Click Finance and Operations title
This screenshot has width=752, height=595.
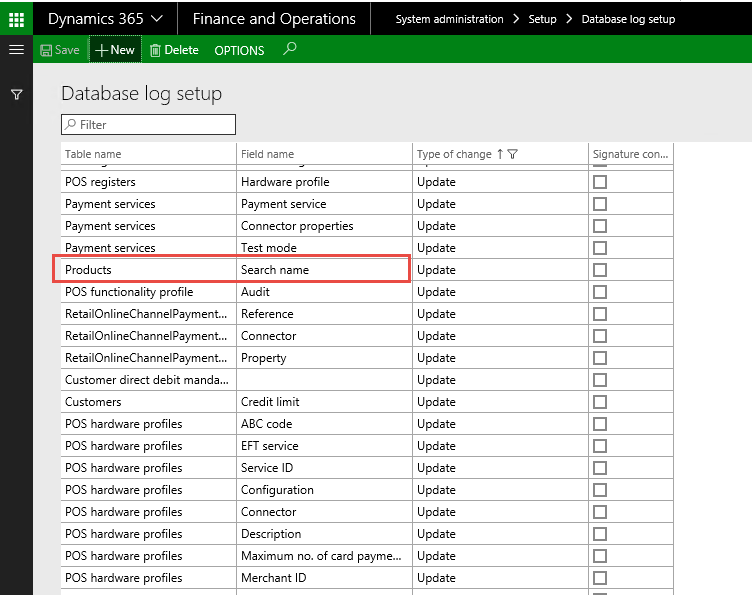274,19
